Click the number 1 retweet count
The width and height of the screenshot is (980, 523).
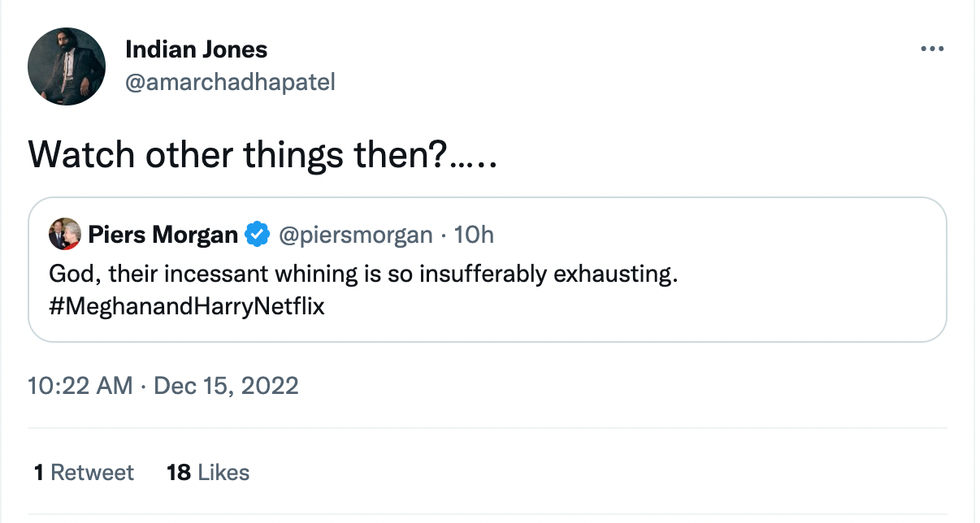click(x=38, y=472)
